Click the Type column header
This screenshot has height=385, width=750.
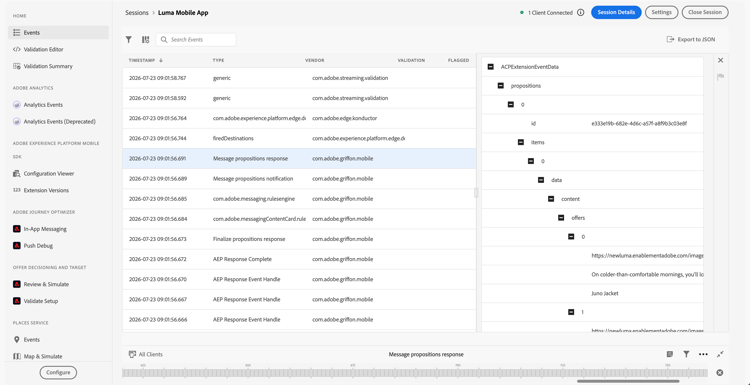pos(218,61)
